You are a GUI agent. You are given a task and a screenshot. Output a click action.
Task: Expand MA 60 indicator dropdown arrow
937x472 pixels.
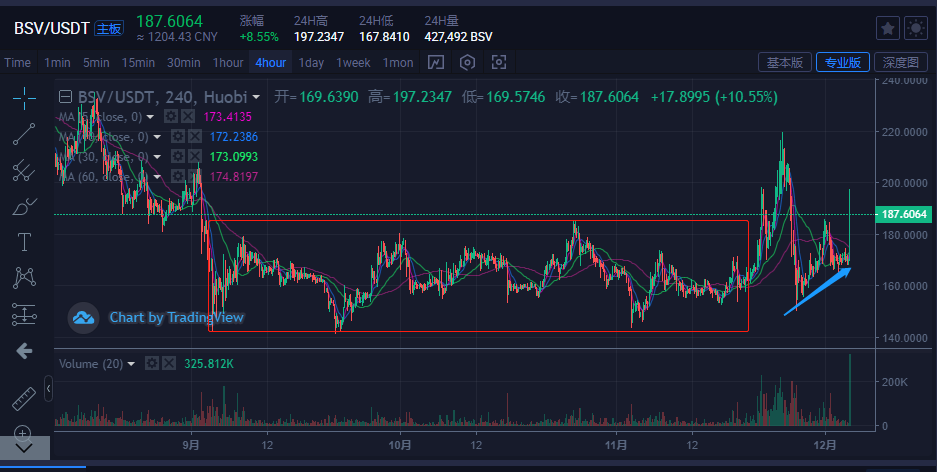click(157, 177)
